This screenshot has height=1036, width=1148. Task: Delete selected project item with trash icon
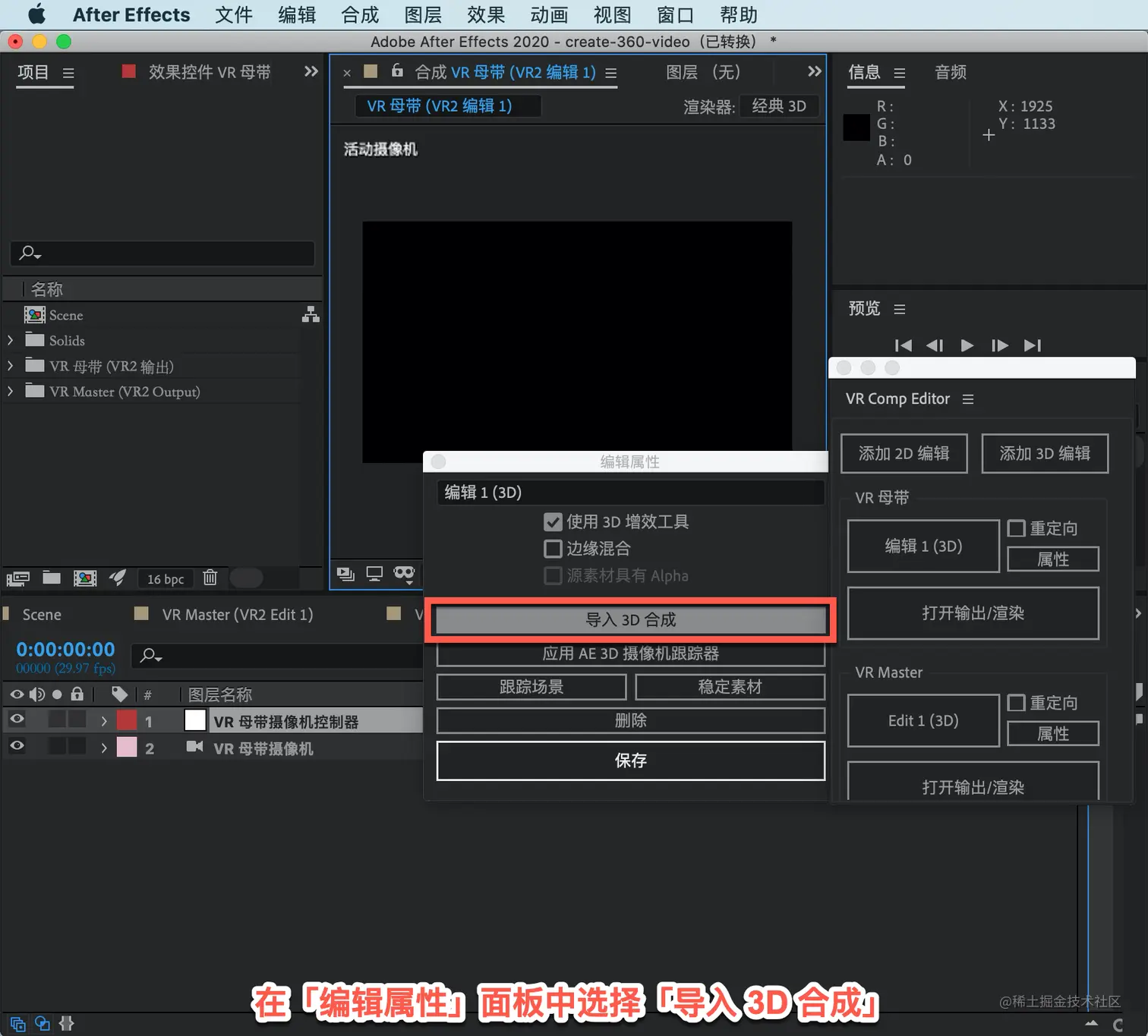210,578
